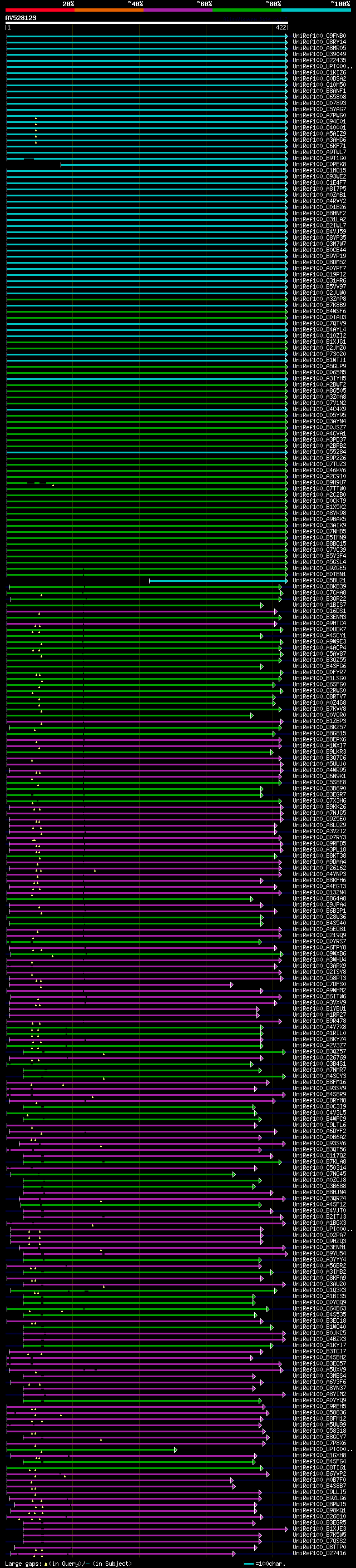
Task: Click the cyan =100char. scale line
Action: coord(248,1564)
